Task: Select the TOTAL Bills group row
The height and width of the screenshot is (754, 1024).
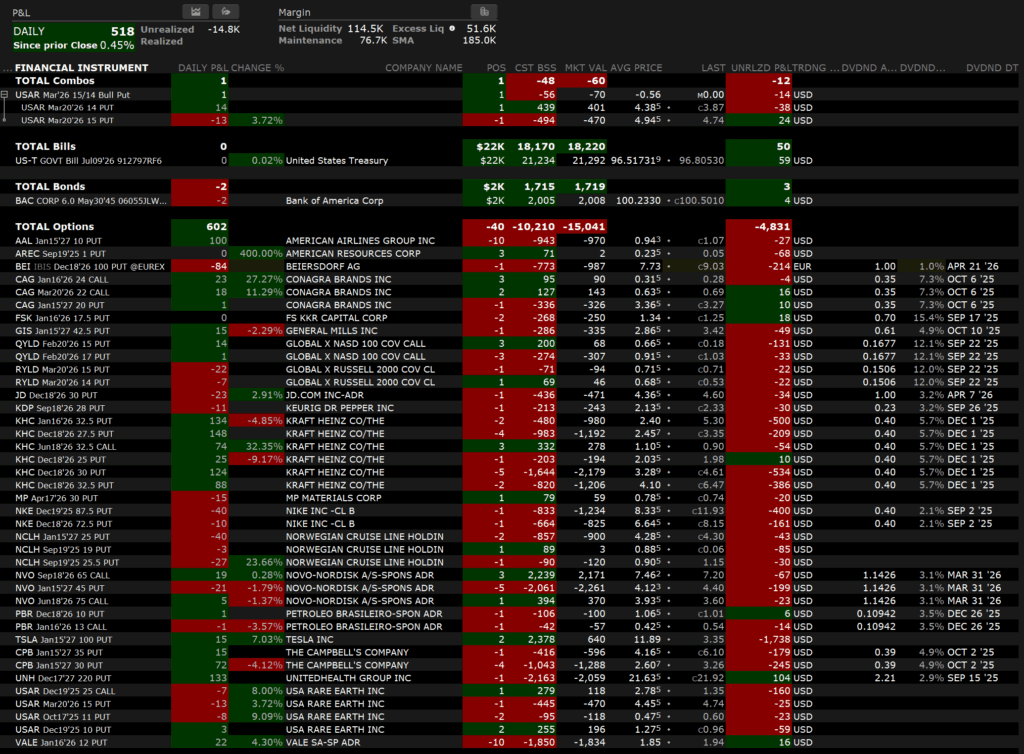Action: click(x=44, y=147)
